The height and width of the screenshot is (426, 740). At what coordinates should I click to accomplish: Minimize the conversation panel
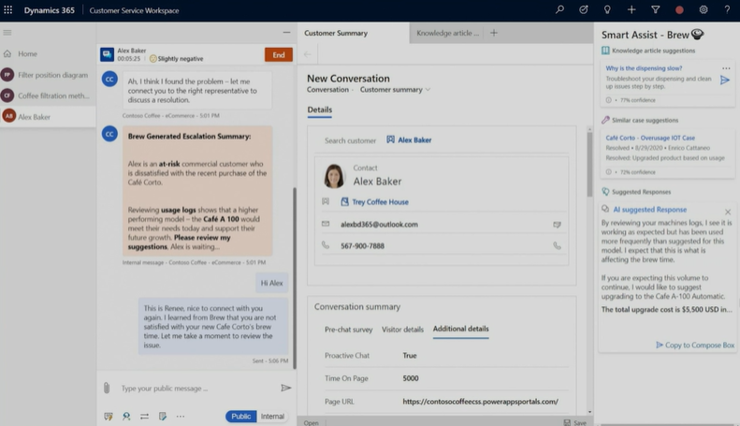pos(286,33)
